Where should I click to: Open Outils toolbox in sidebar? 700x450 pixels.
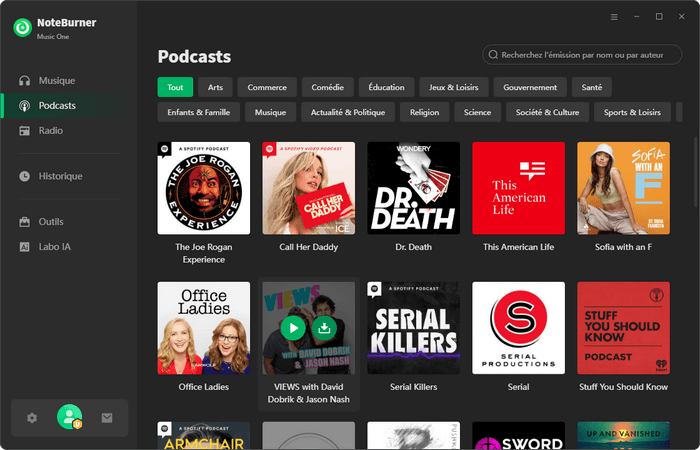point(51,221)
